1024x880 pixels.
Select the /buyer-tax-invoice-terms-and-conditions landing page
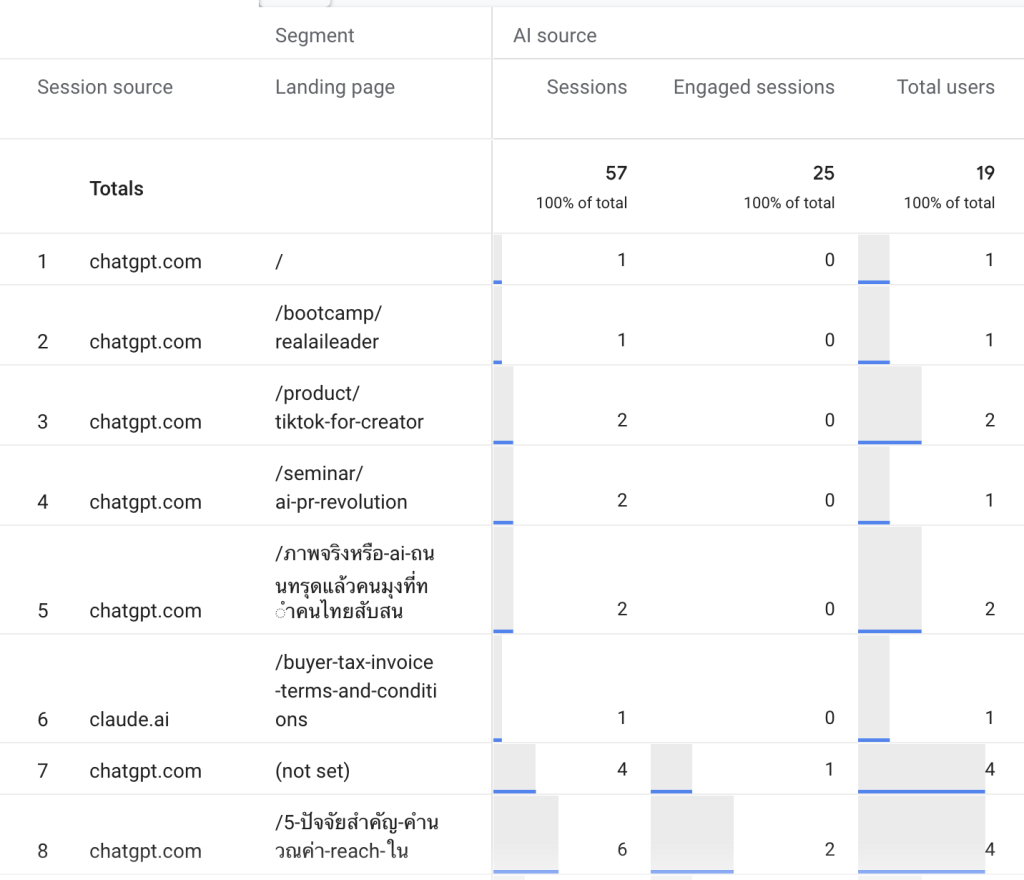(x=355, y=690)
